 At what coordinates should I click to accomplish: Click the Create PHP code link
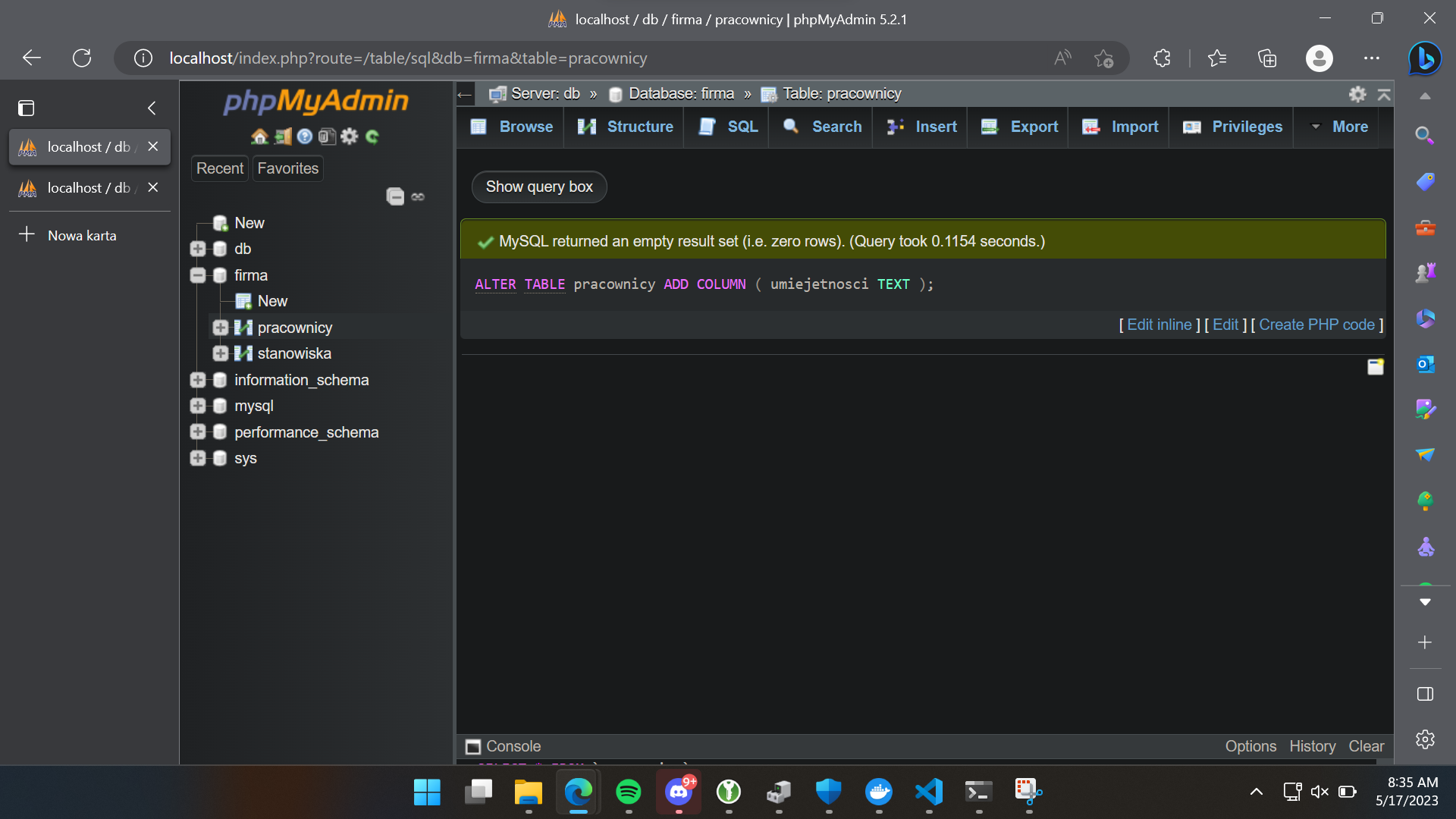coord(1316,325)
